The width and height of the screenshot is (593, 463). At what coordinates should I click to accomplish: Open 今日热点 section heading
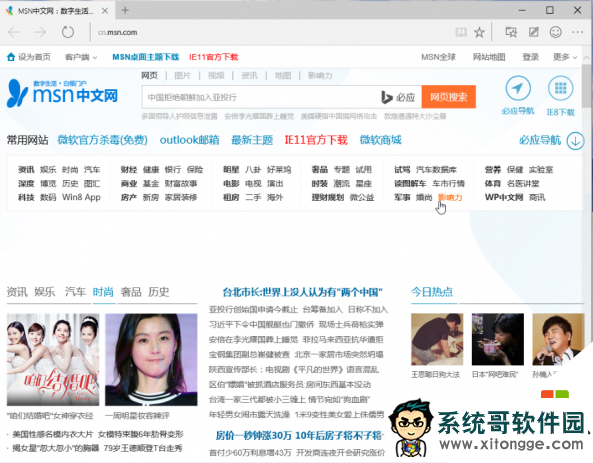[432, 292]
